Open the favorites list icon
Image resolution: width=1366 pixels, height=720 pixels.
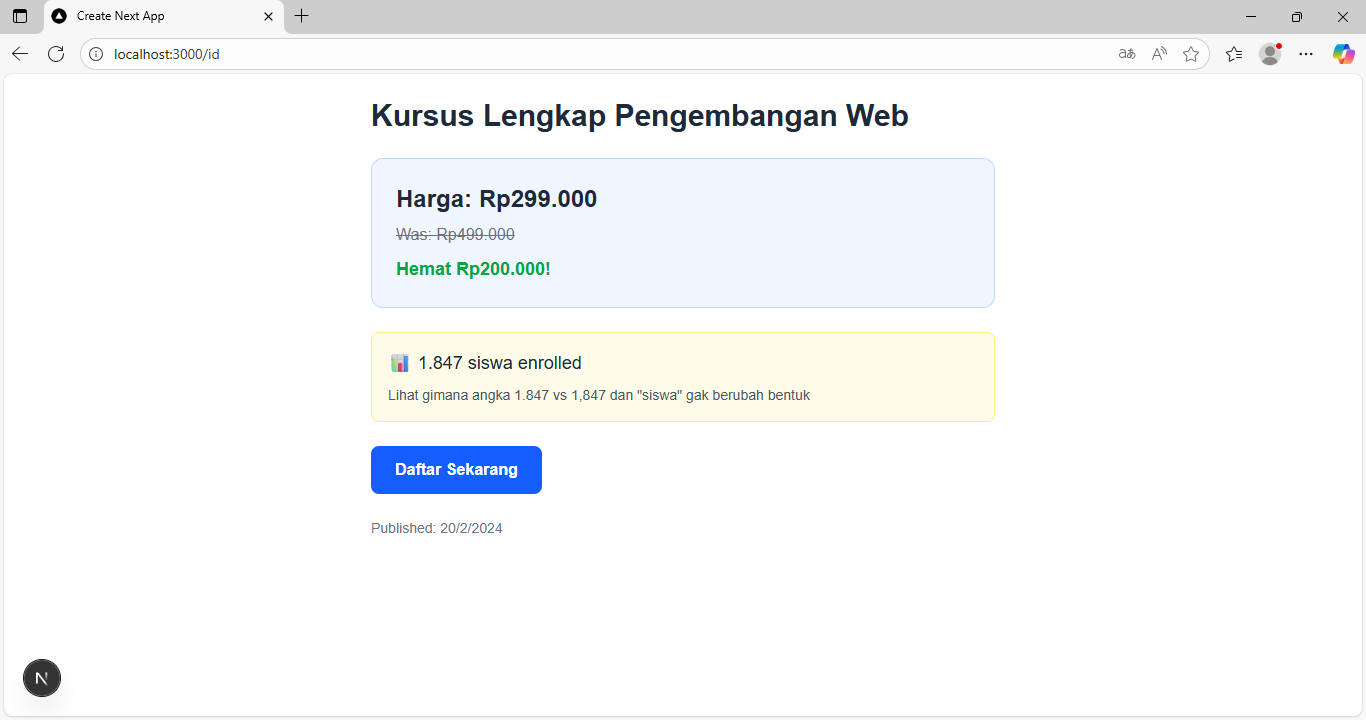pos(1234,54)
